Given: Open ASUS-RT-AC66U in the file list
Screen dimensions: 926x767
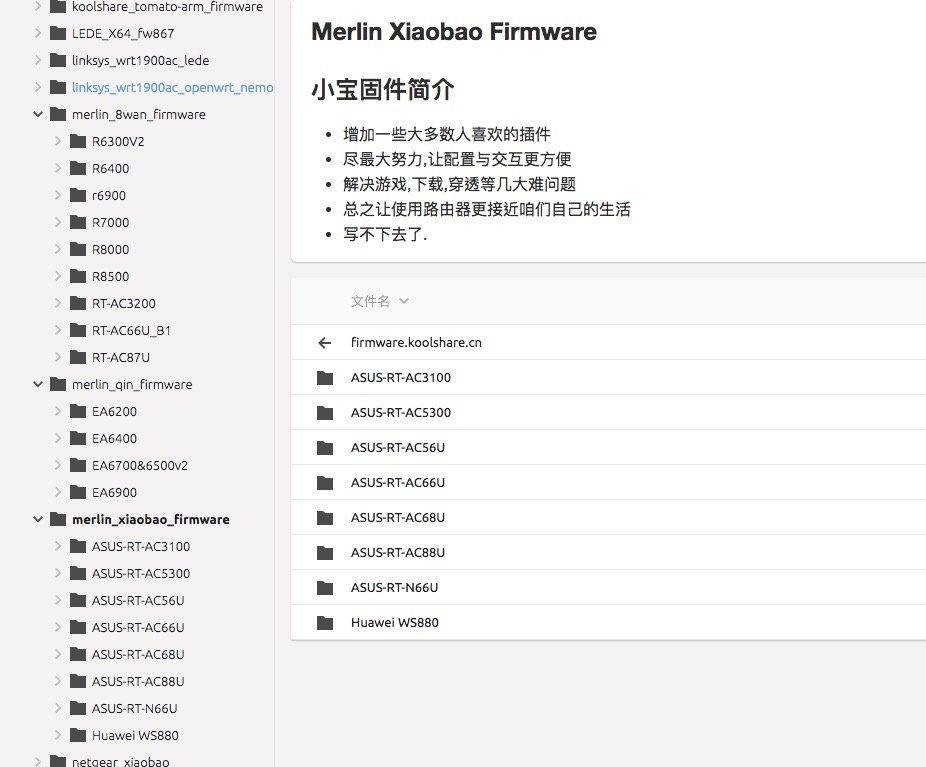Looking at the screenshot, I should pos(397,483).
